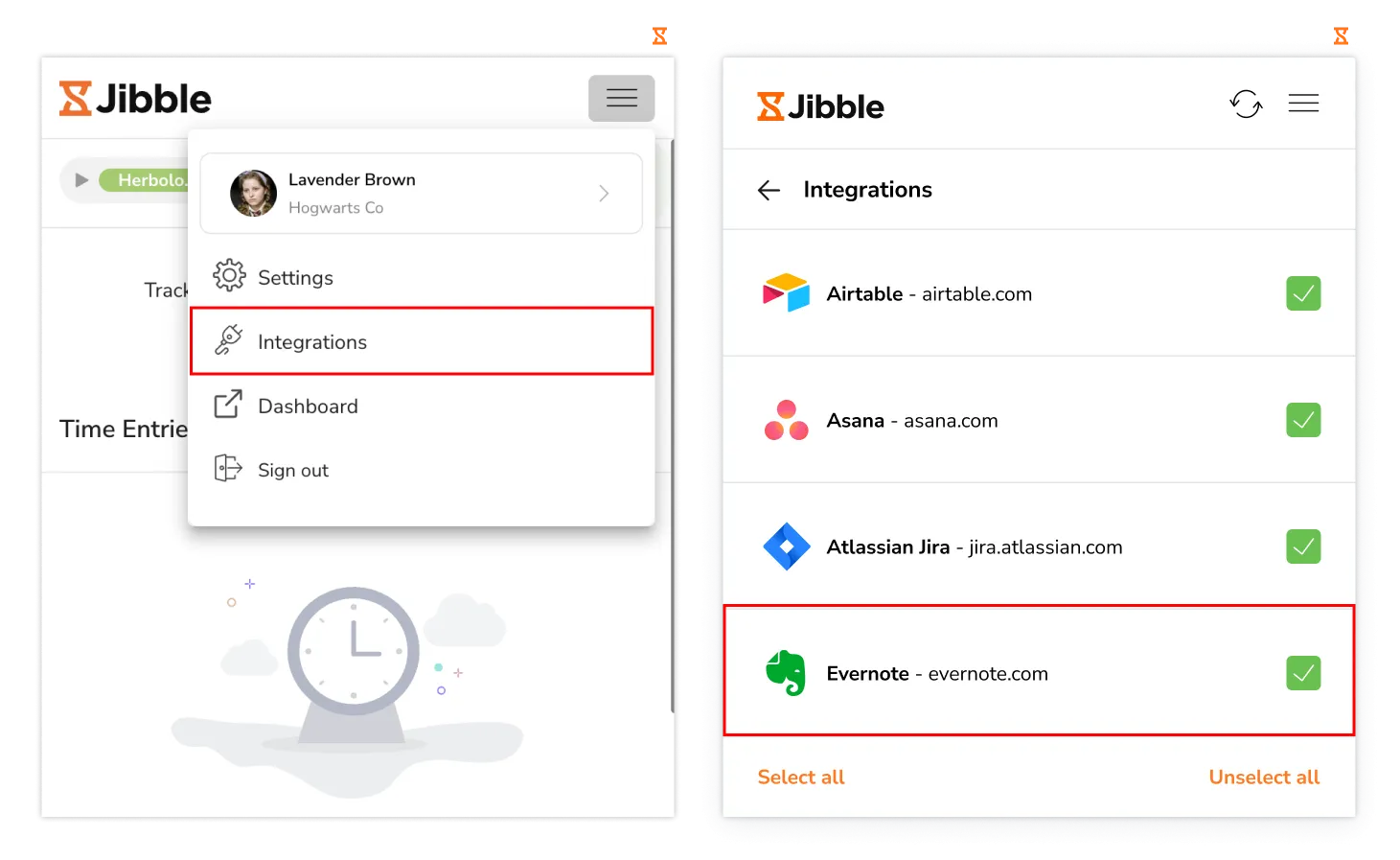The height and width of the screenshot is (860, 1400).
Task: Click the Evernote elephant icon
Action: (786, 673)
